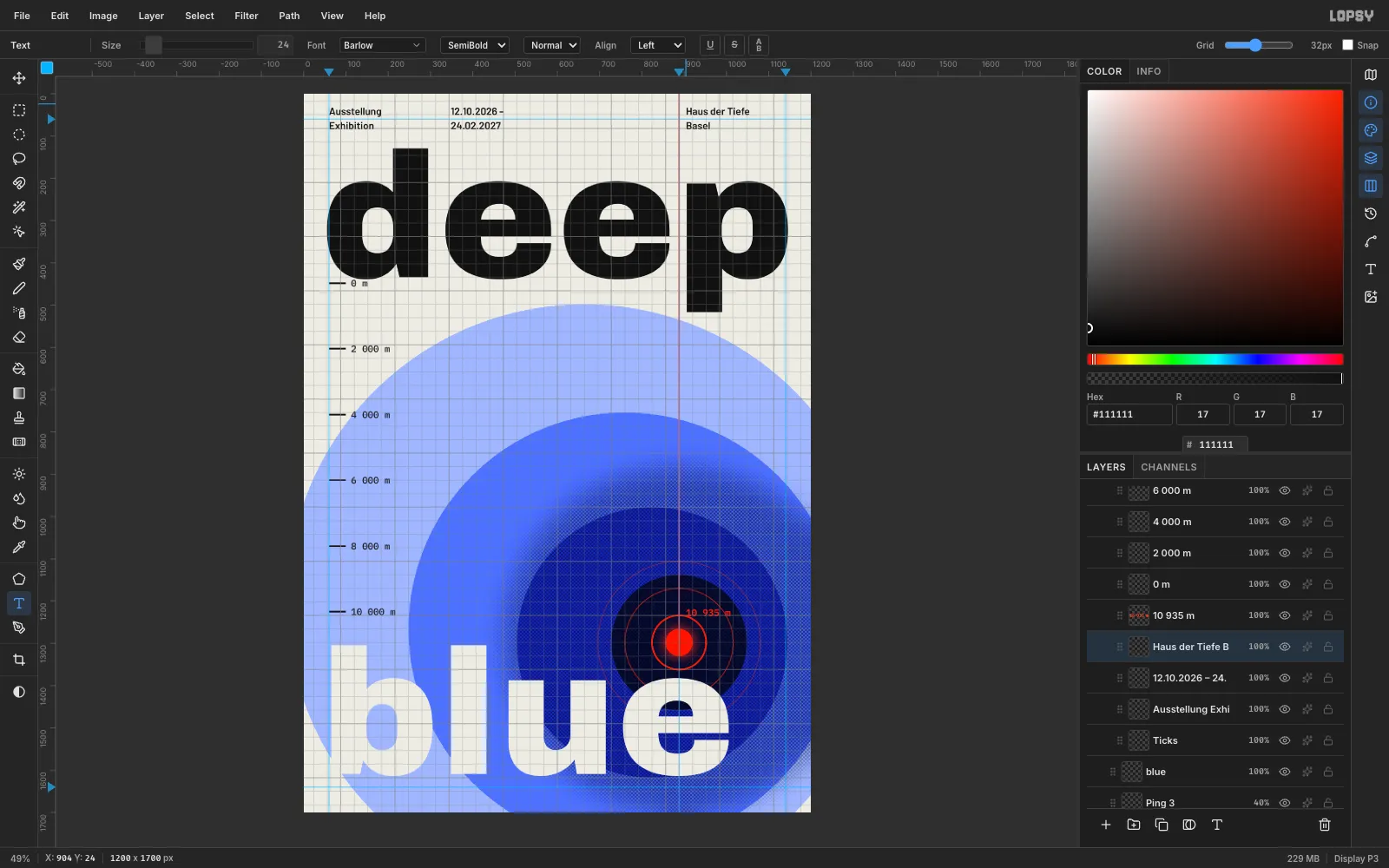Viewport: 1389px width, 868px height.
Task: Lock the 0 m layer
Action: (1328, 584)
